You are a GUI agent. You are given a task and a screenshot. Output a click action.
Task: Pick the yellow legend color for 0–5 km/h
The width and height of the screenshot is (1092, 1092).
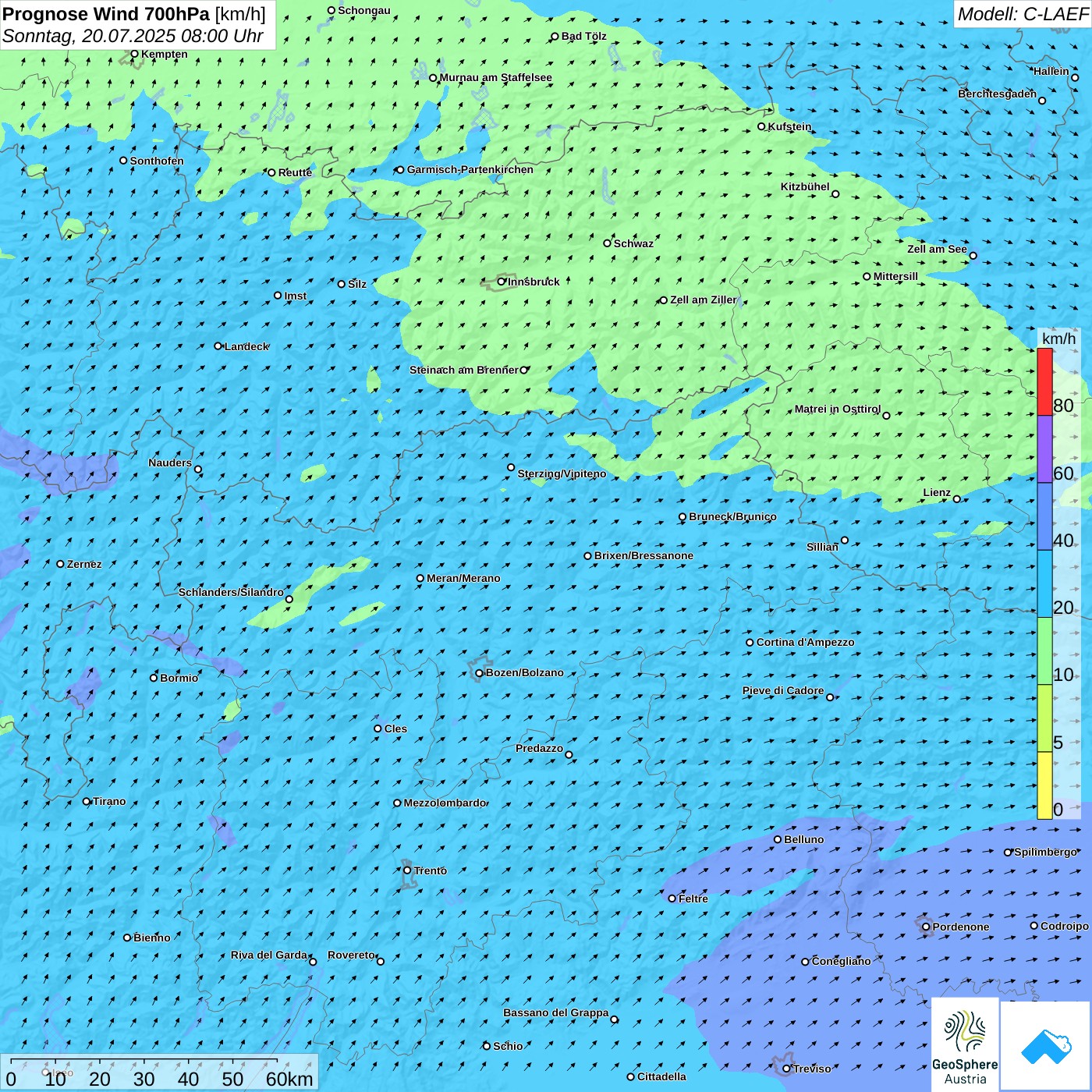pos(1044,785)
